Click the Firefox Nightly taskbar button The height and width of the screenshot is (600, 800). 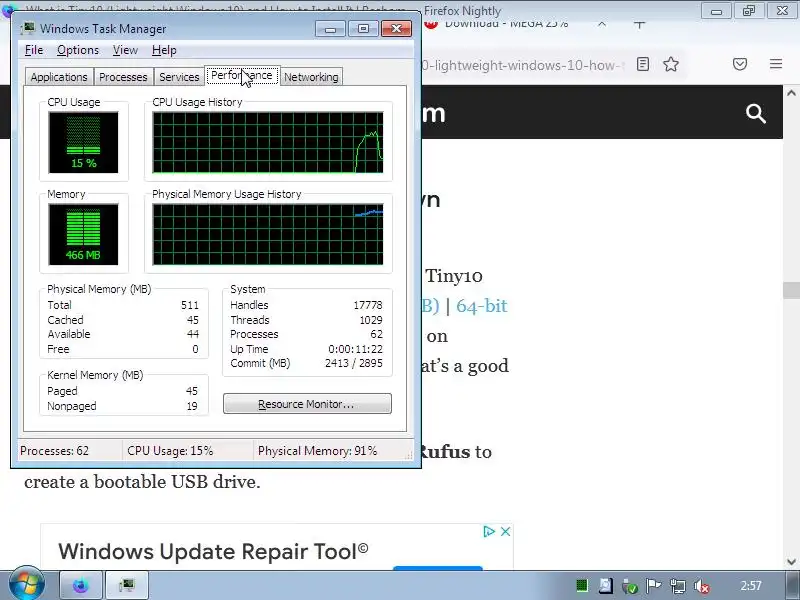click(81, 585)
